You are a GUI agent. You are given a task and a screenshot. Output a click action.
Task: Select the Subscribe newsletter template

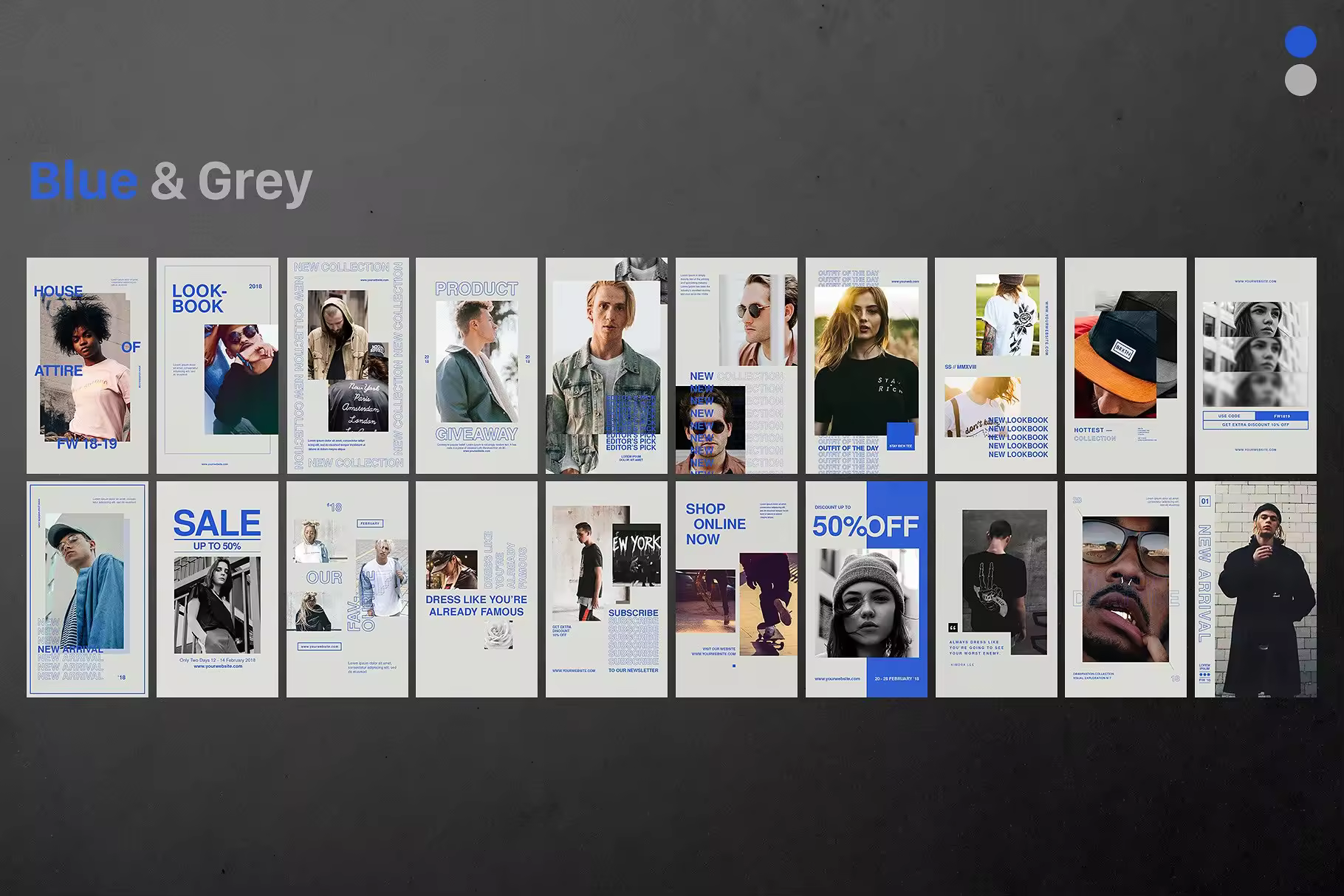[x=606, y=589]
